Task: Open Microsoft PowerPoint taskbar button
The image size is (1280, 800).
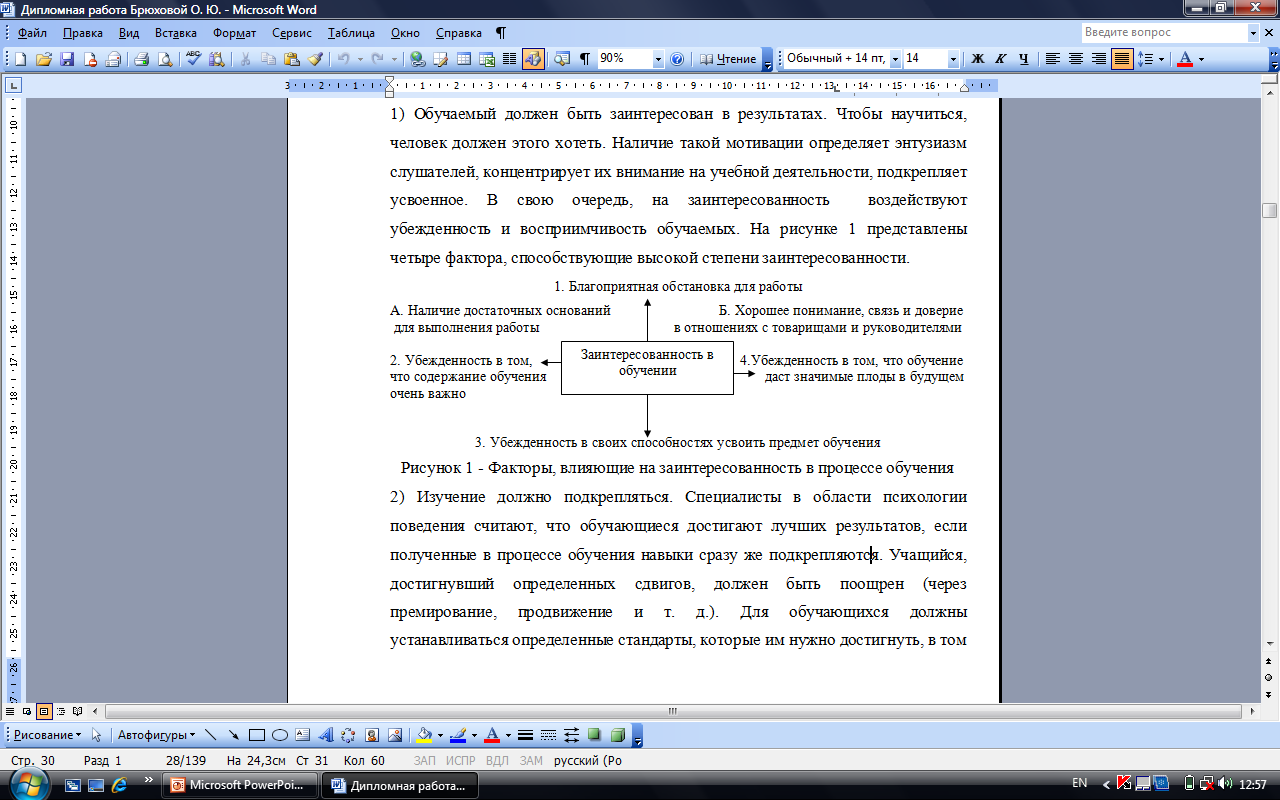Action: (x=241, y=785)
